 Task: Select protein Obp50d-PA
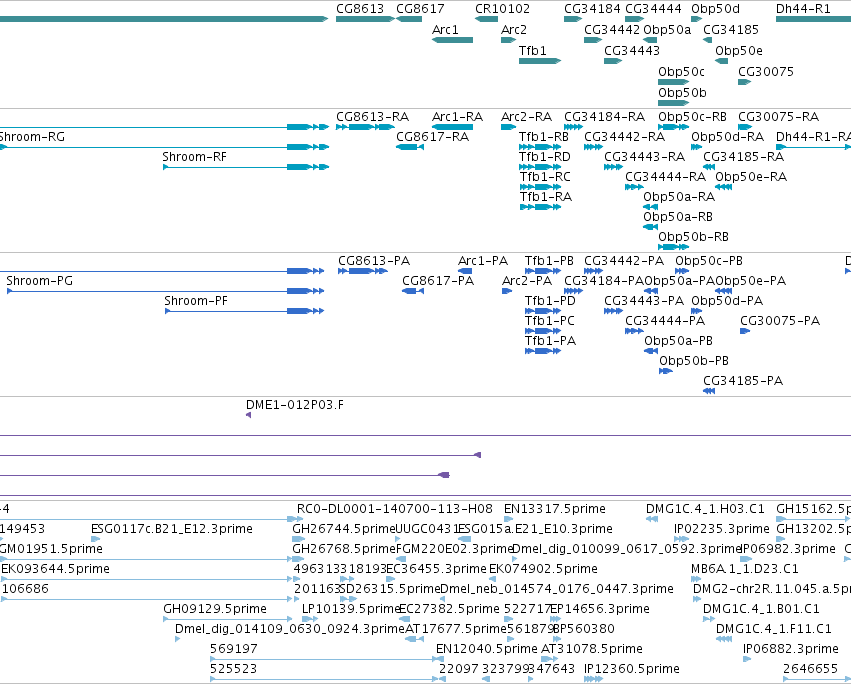pyautogui.click(x=696, y=311)
